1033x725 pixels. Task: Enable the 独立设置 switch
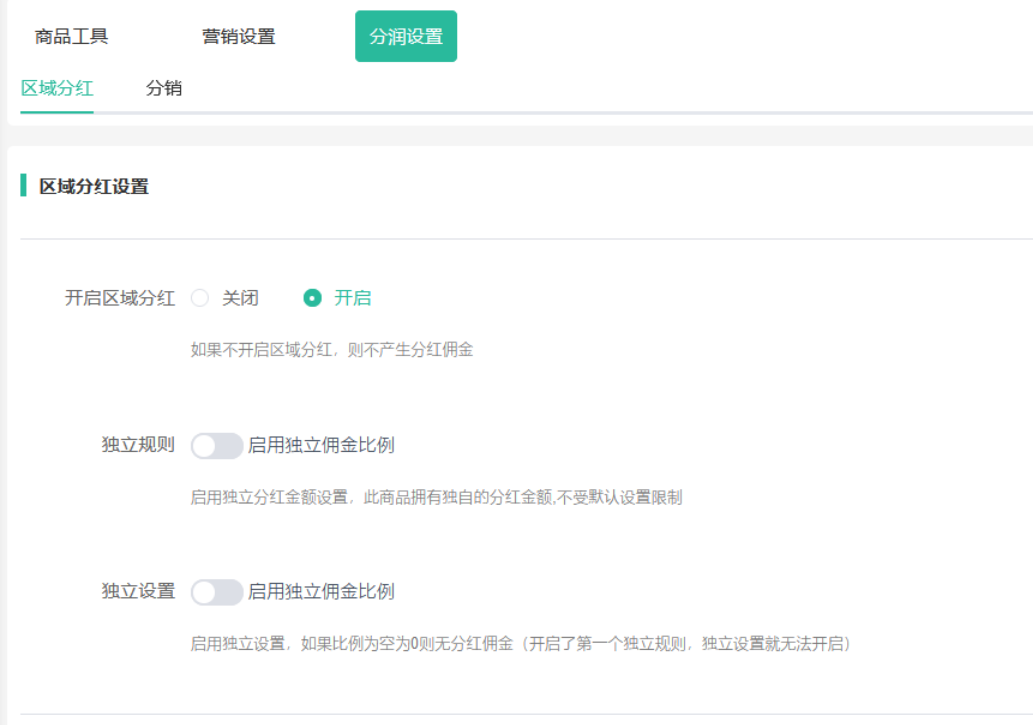point(217,592)
